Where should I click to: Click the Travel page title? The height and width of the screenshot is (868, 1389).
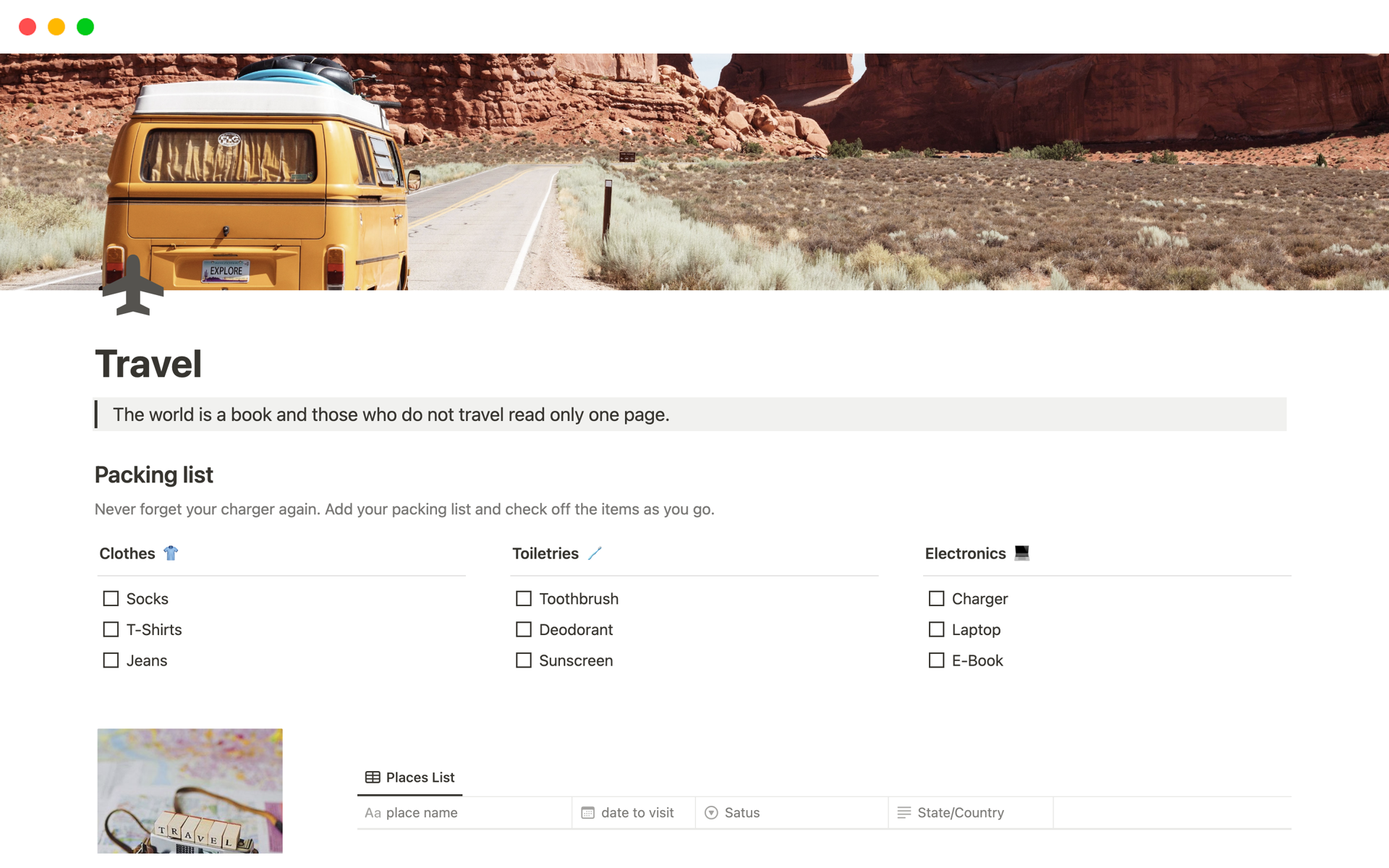(x=148, y=364)
